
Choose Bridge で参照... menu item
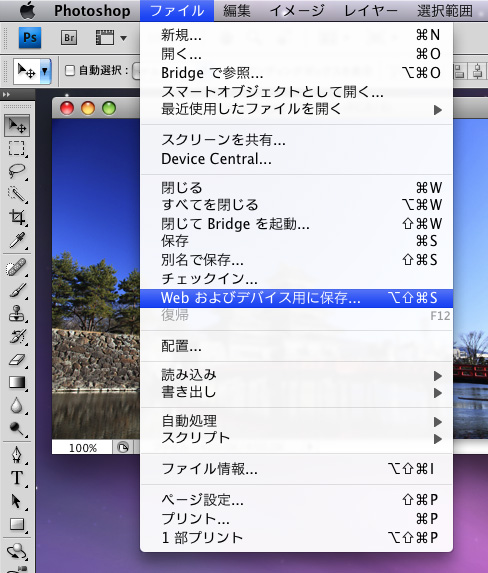[296, 73]
